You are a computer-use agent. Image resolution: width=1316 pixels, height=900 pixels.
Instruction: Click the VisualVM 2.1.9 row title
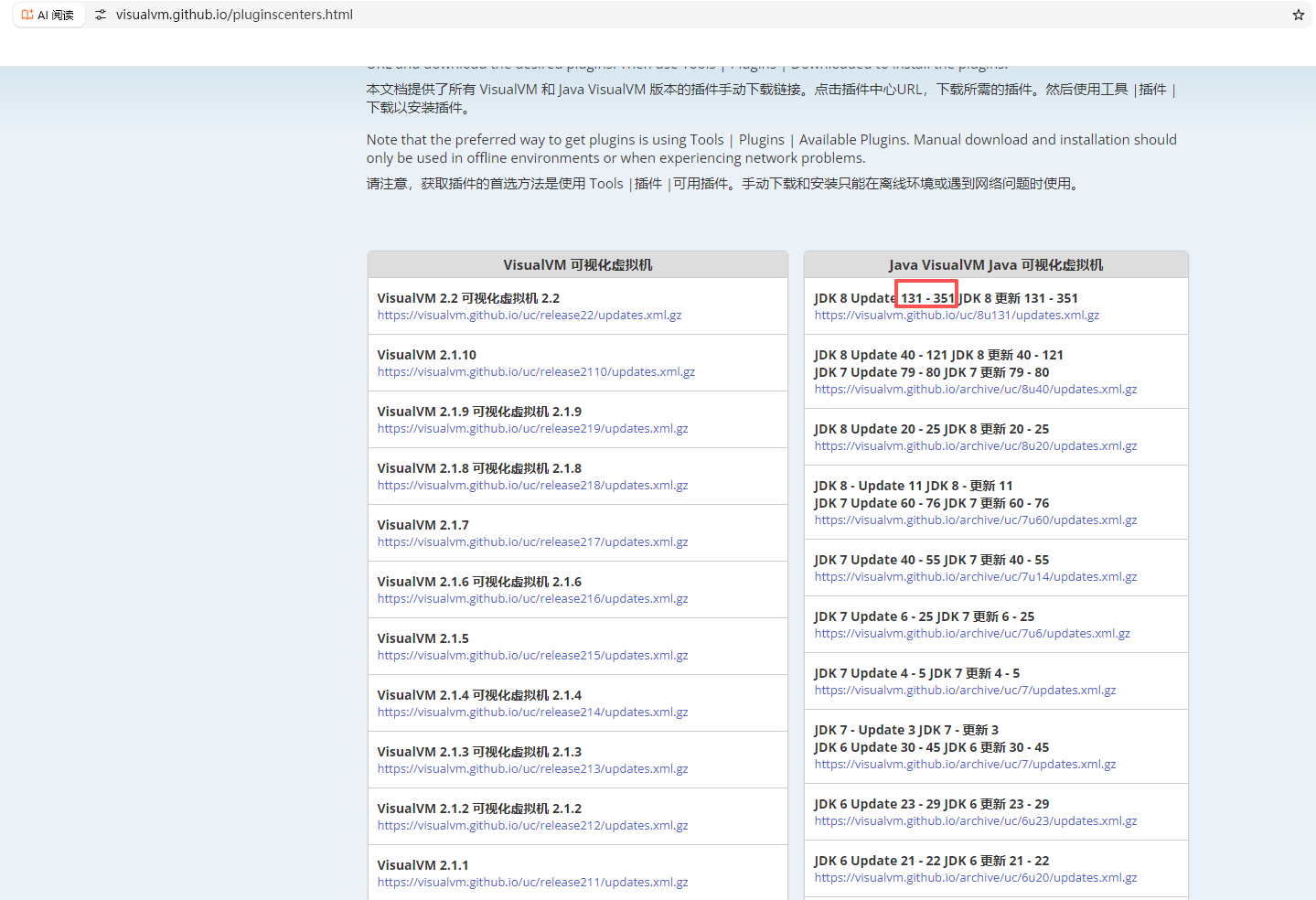coord(479,412)
